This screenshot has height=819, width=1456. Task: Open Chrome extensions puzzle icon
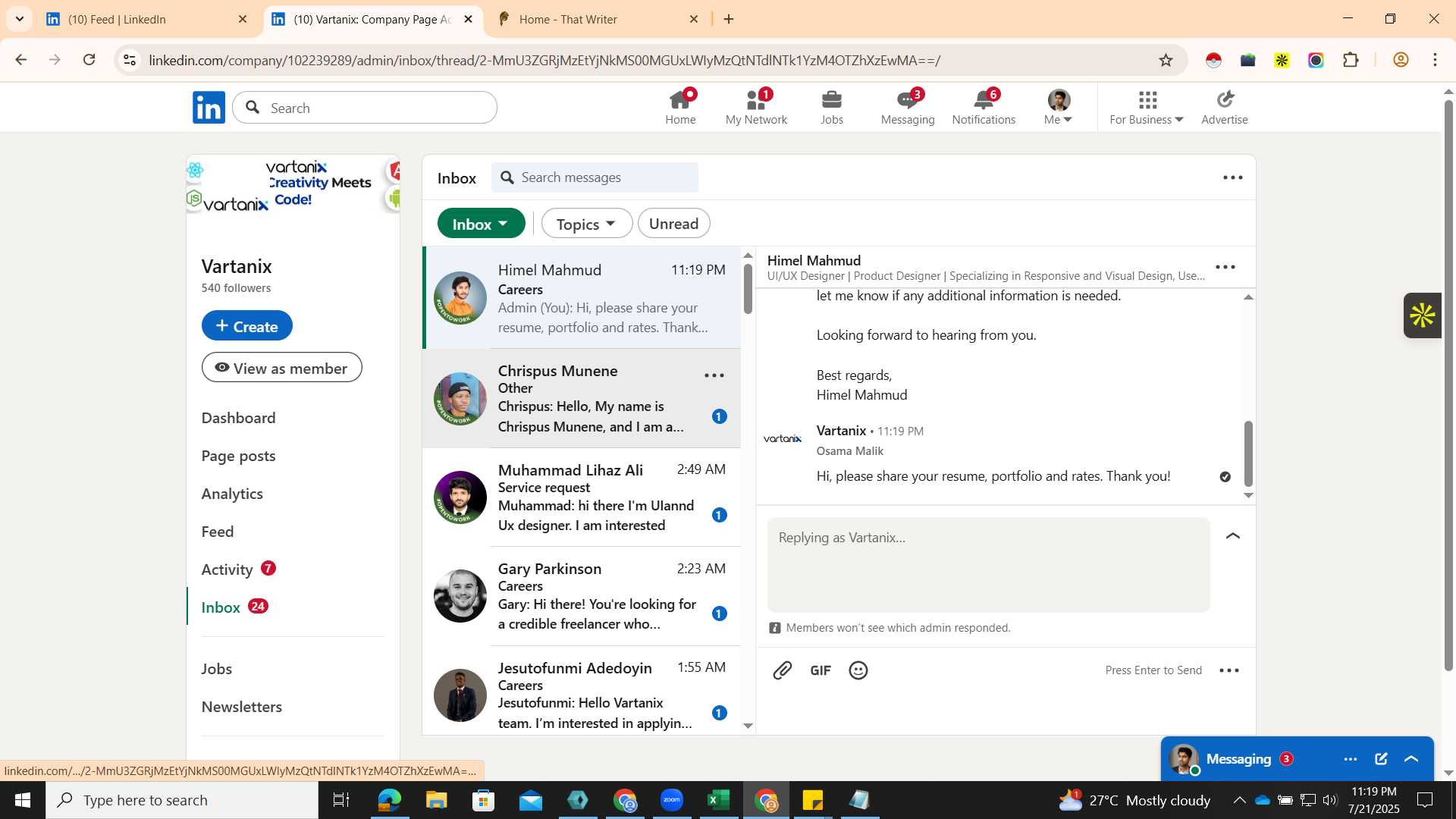tap(1351, 60)
